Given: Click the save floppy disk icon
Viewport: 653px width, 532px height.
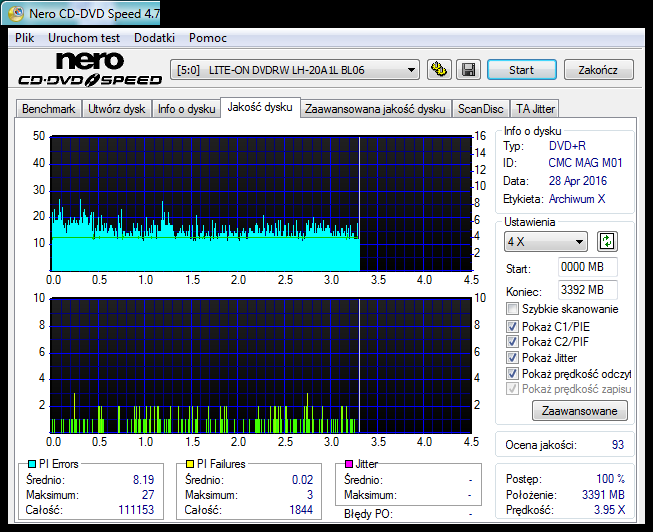Looking at the screenshot, I should pyautogui.click(x=469, y=70).
